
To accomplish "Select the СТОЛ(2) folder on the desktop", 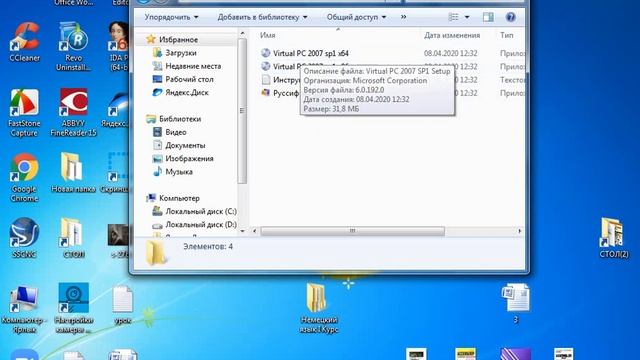I will [614, 238].
